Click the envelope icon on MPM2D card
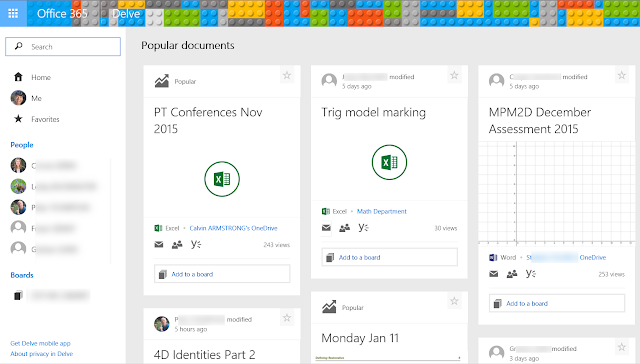 click(x=493, y=274)
